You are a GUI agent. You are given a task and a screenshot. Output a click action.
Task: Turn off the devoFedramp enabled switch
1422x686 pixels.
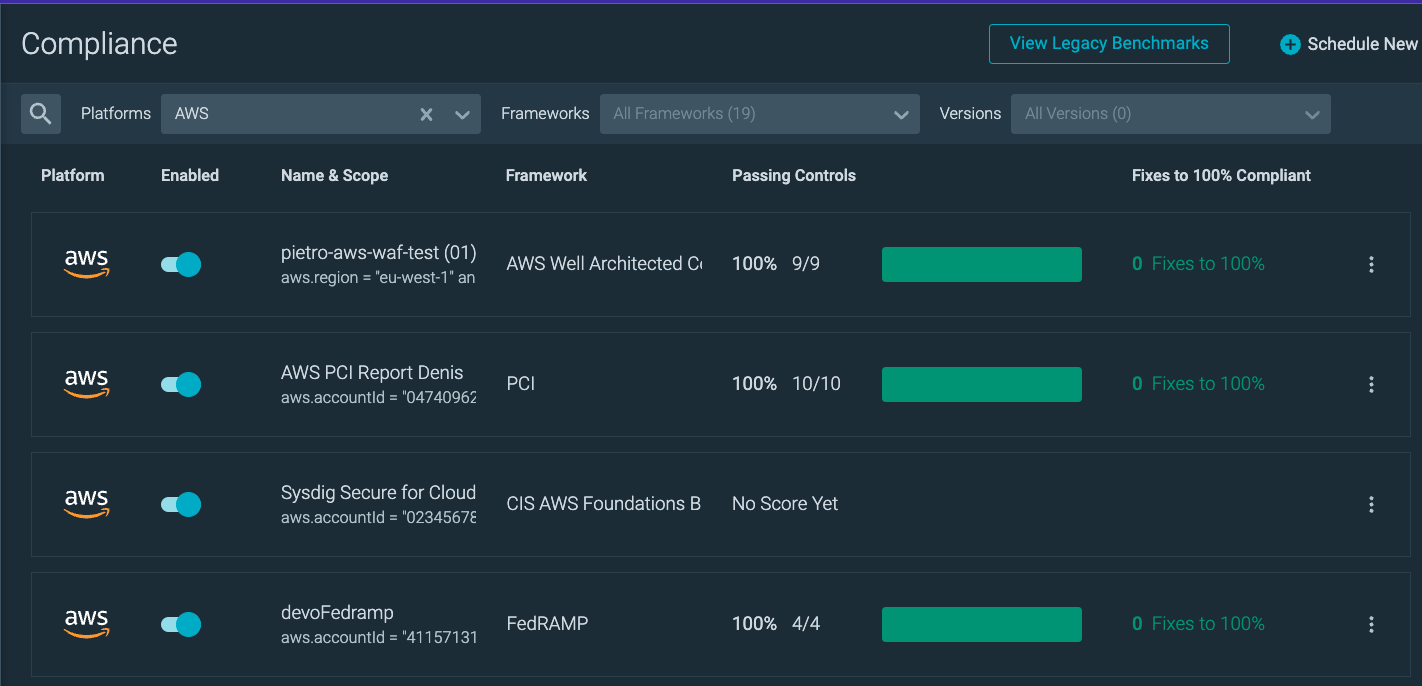181,624
